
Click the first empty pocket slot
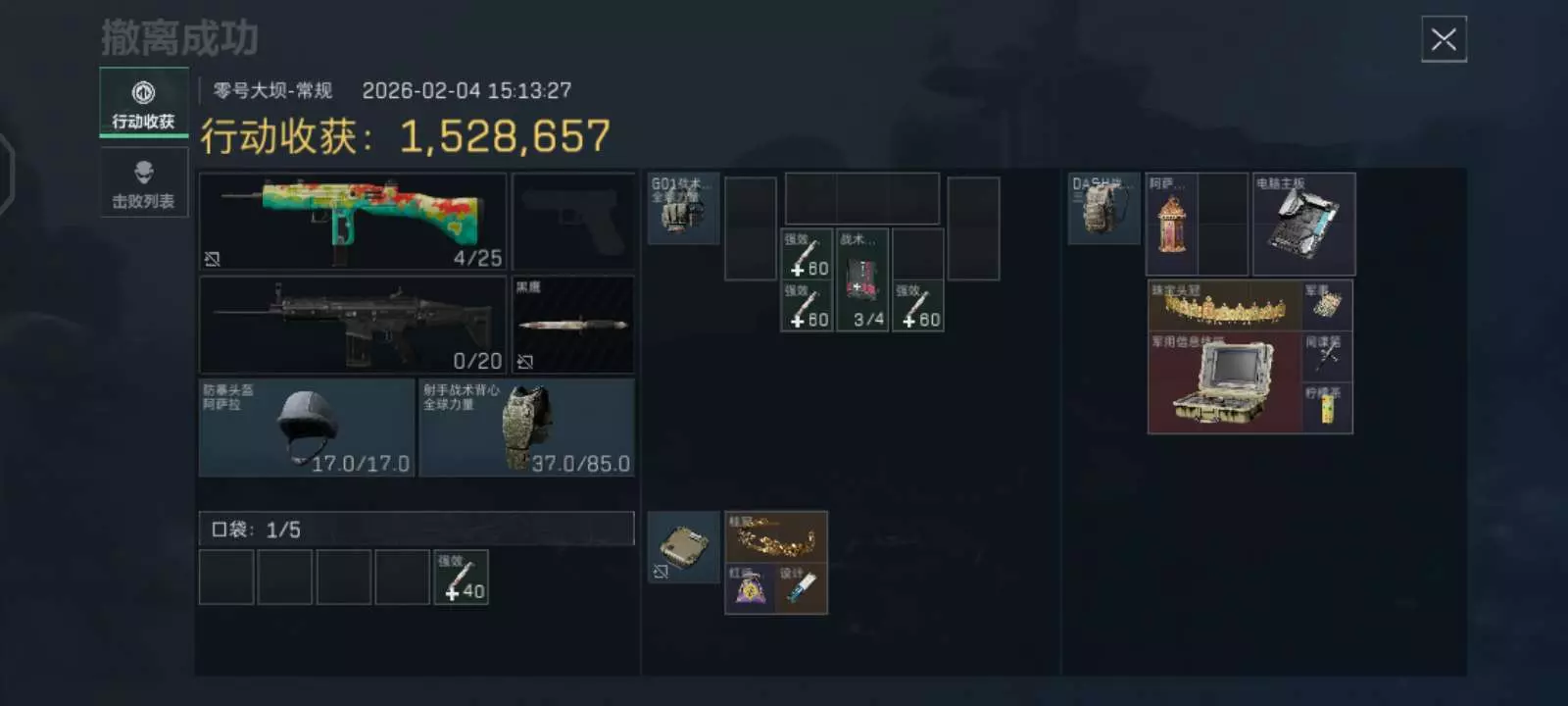tap(226, 577)
